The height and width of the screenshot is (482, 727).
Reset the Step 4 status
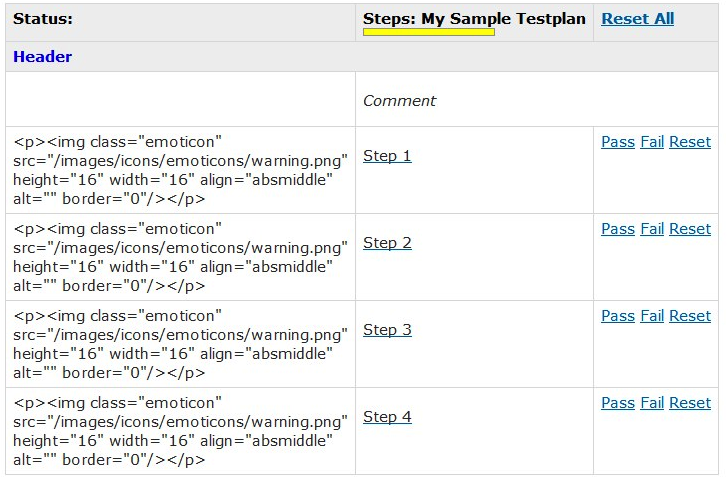coord(690,403)
